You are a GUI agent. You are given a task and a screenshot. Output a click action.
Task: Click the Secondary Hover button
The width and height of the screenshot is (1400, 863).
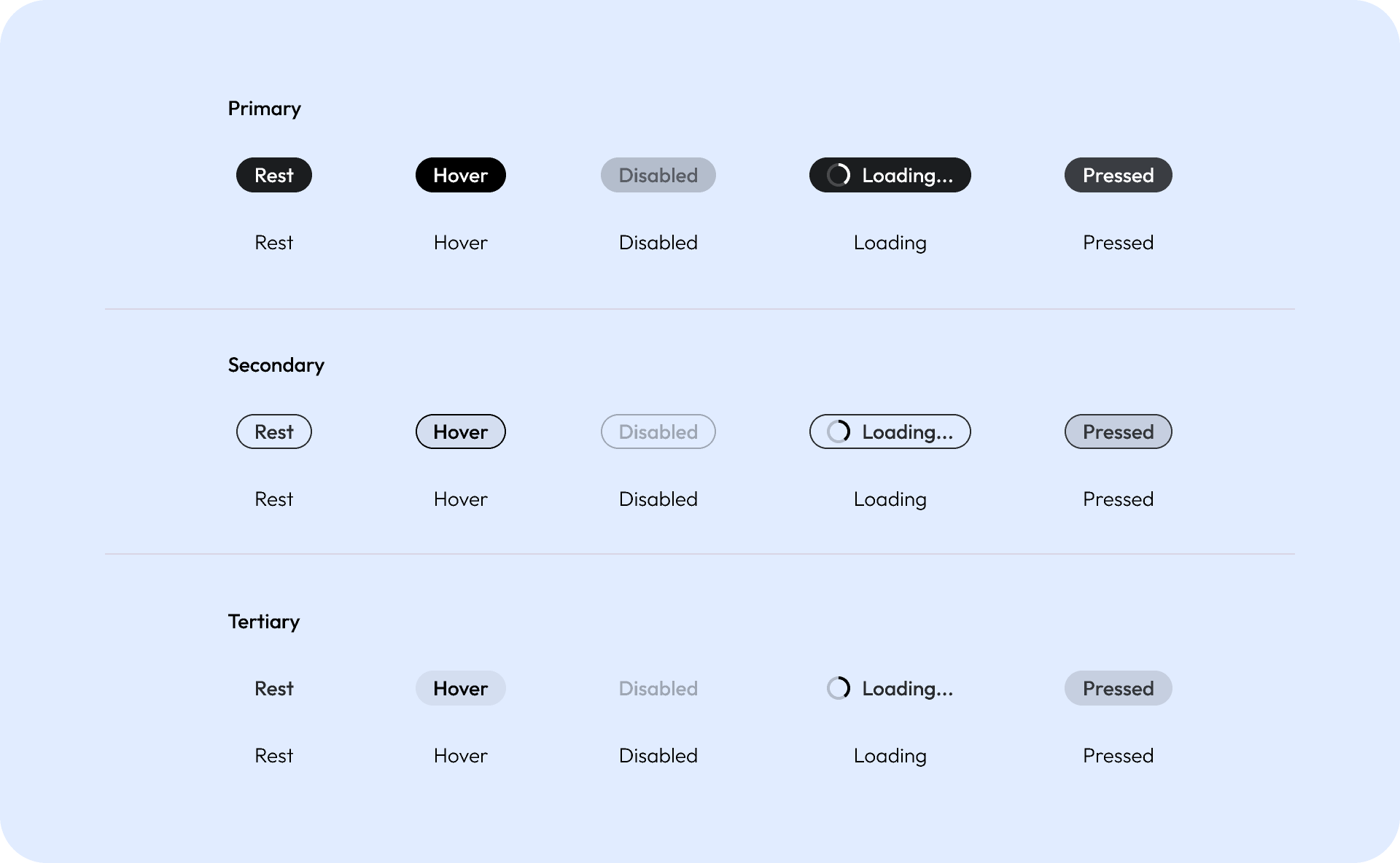pos(460,431)
